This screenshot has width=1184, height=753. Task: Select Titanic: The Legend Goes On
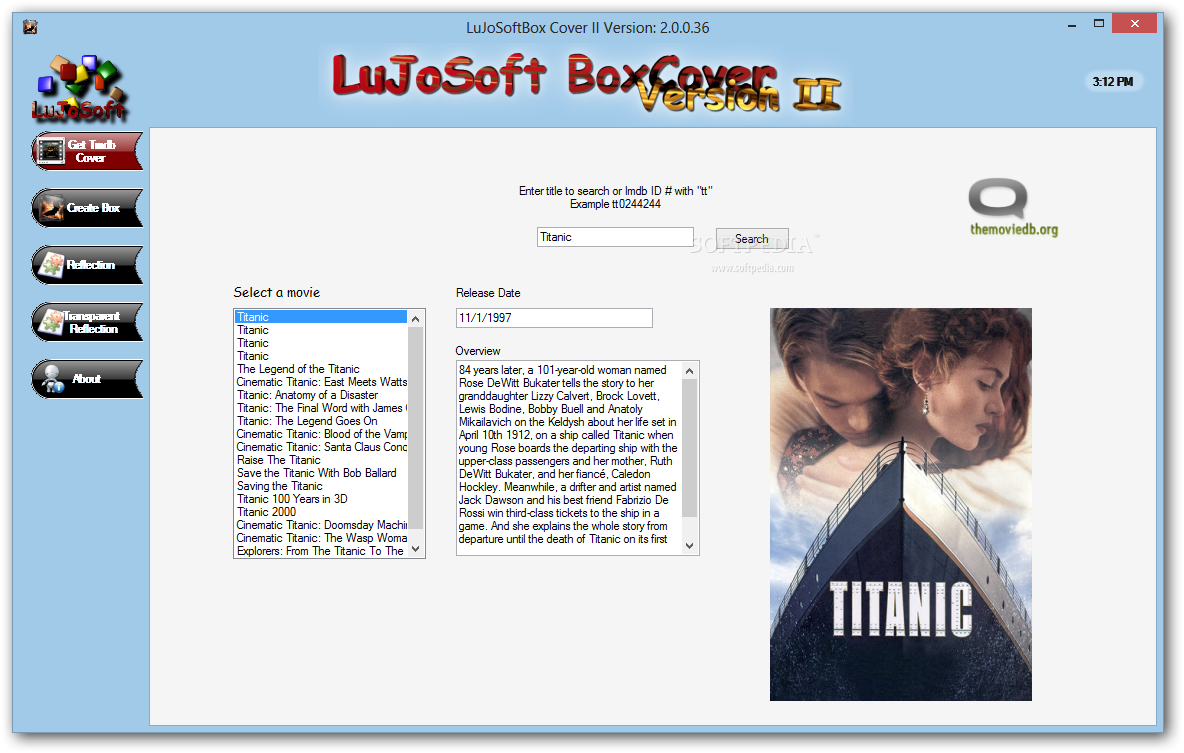point(321,421)
